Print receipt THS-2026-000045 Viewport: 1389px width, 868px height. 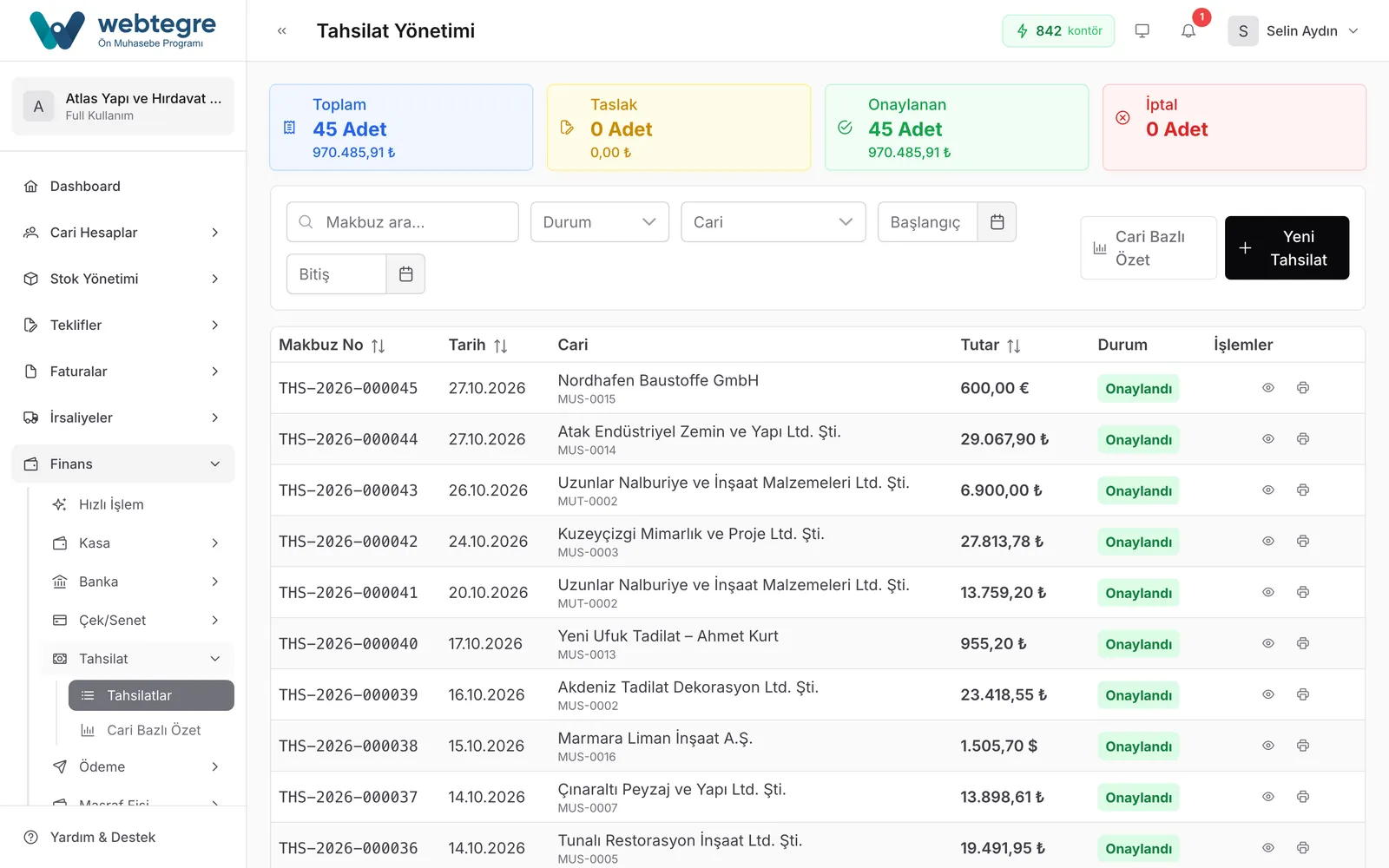pyautogui.click(x=1303, y=388)
